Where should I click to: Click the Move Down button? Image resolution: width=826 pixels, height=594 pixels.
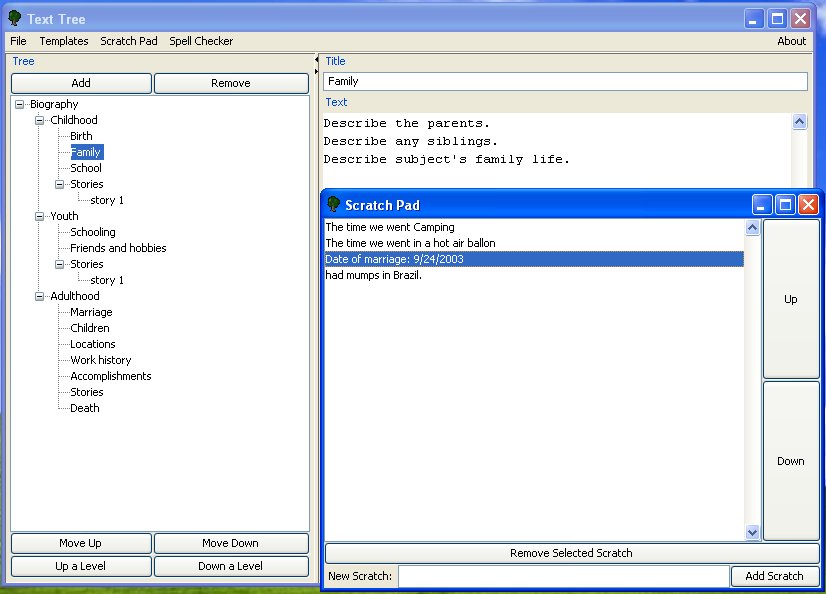click(231, 543)
